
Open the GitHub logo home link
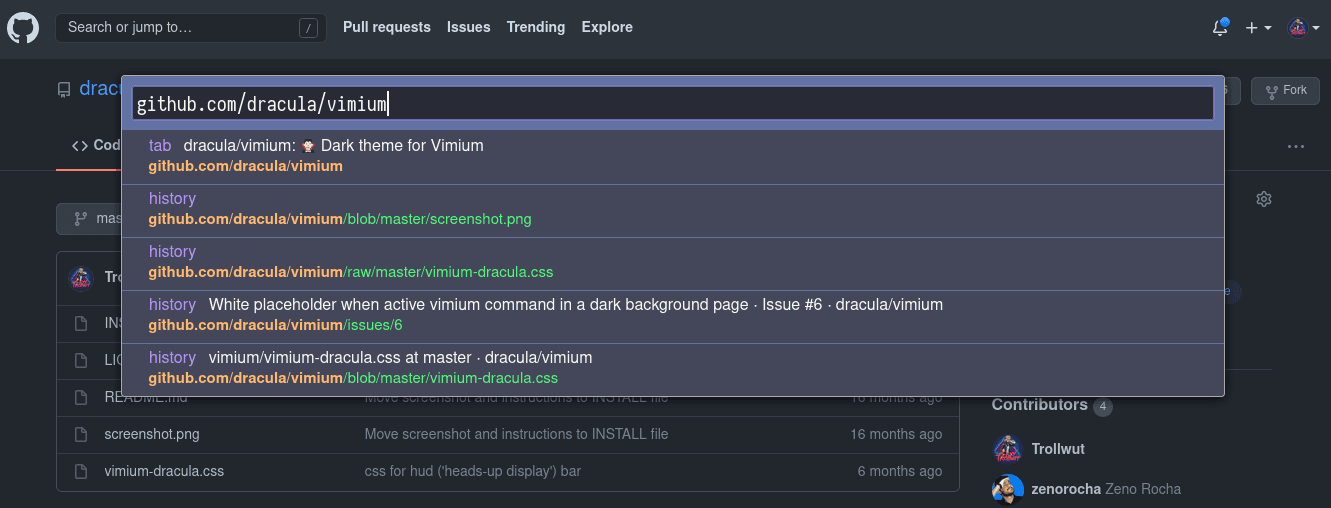click(23, 28)
